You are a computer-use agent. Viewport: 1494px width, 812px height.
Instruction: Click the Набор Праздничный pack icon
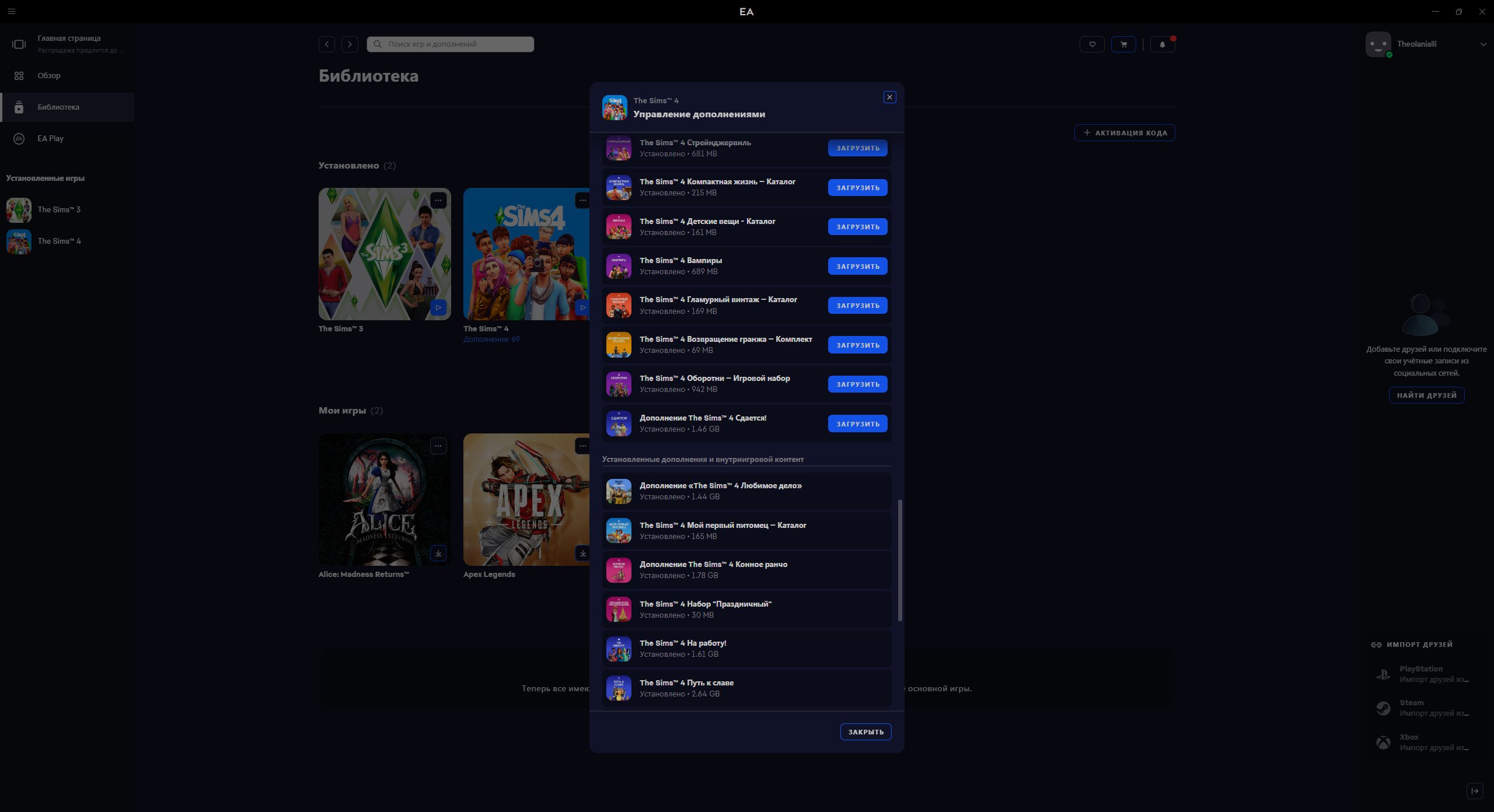[619, 610]
